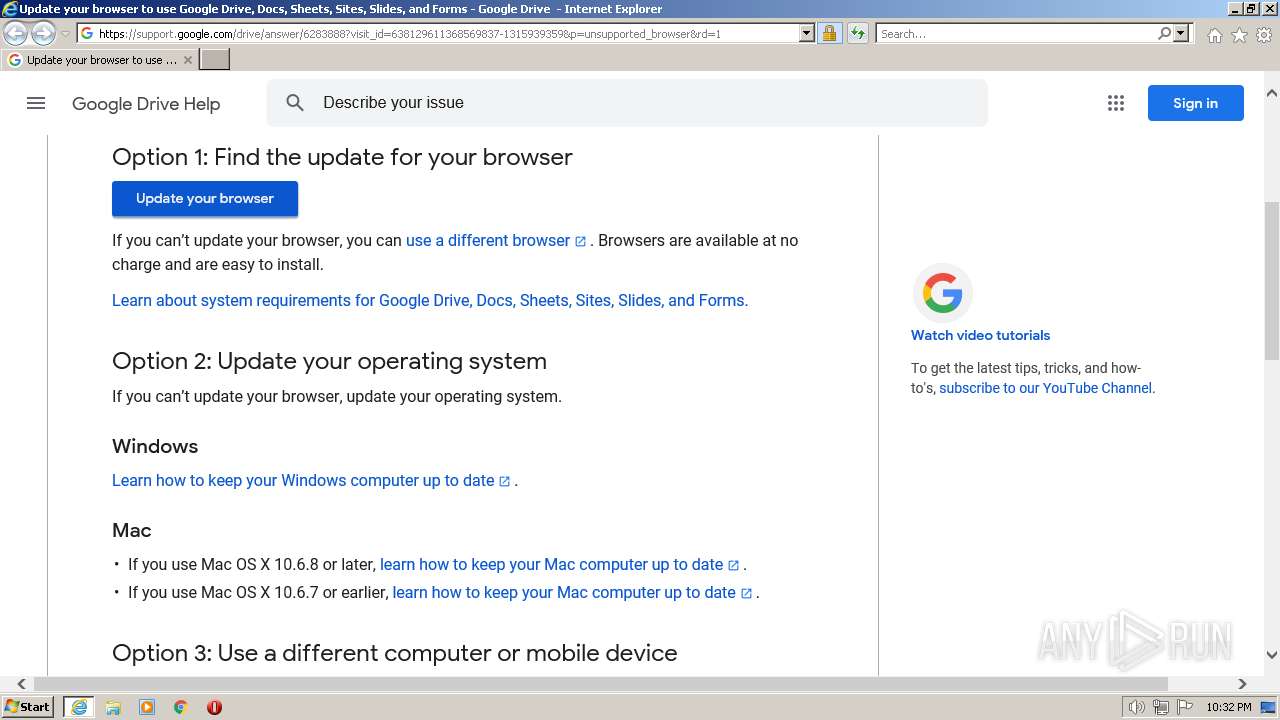1280x720 pixels.
Task: Click the magnifier icon in IE search box
Action: (x=1164, y=33)
